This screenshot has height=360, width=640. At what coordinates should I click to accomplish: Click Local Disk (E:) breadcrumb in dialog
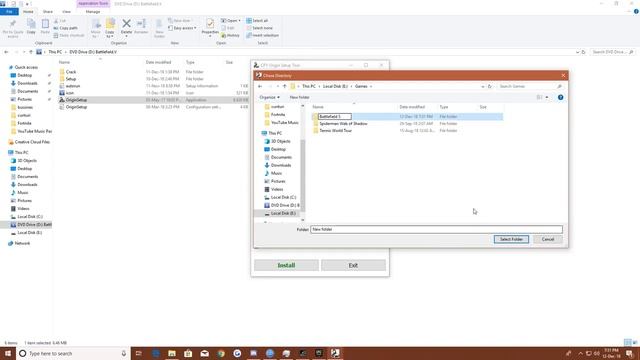click(x=335, y=87)
